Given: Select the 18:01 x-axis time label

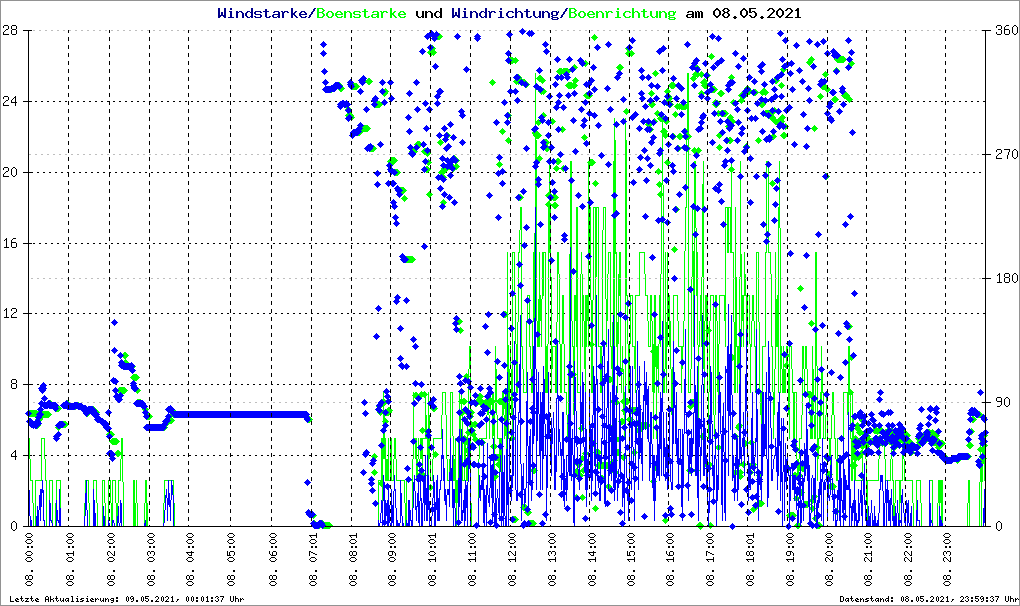Looking at the screenshot, I should click(x=752, y=560).
